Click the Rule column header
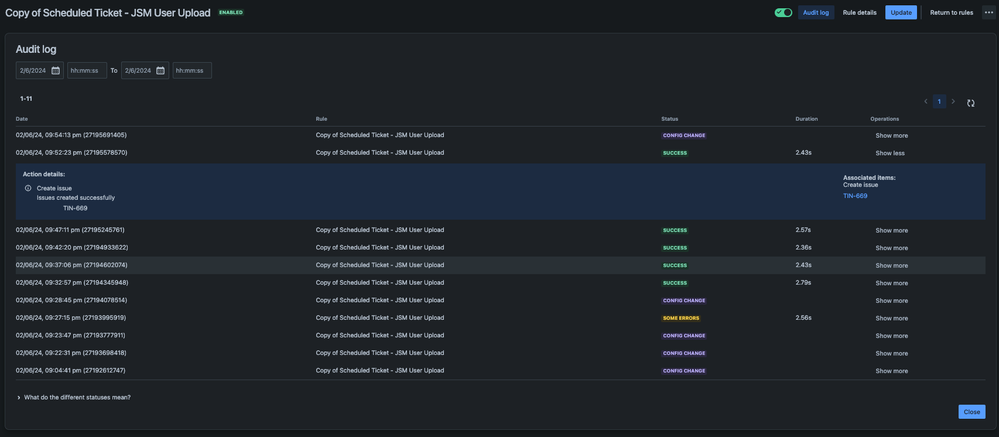Screen dimensions: 999x437 pos(322,118)
